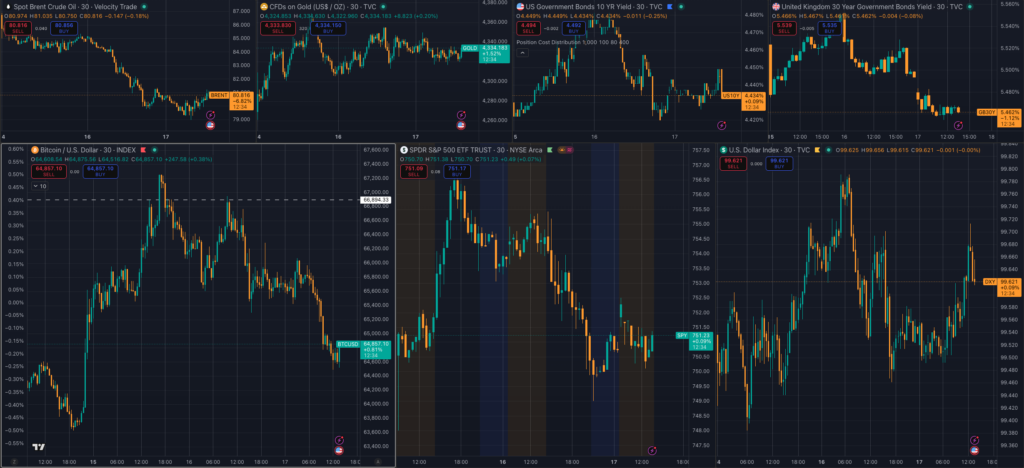
Task: Click the Position Cost Distribution indicator legend
Action: (573, 42)
